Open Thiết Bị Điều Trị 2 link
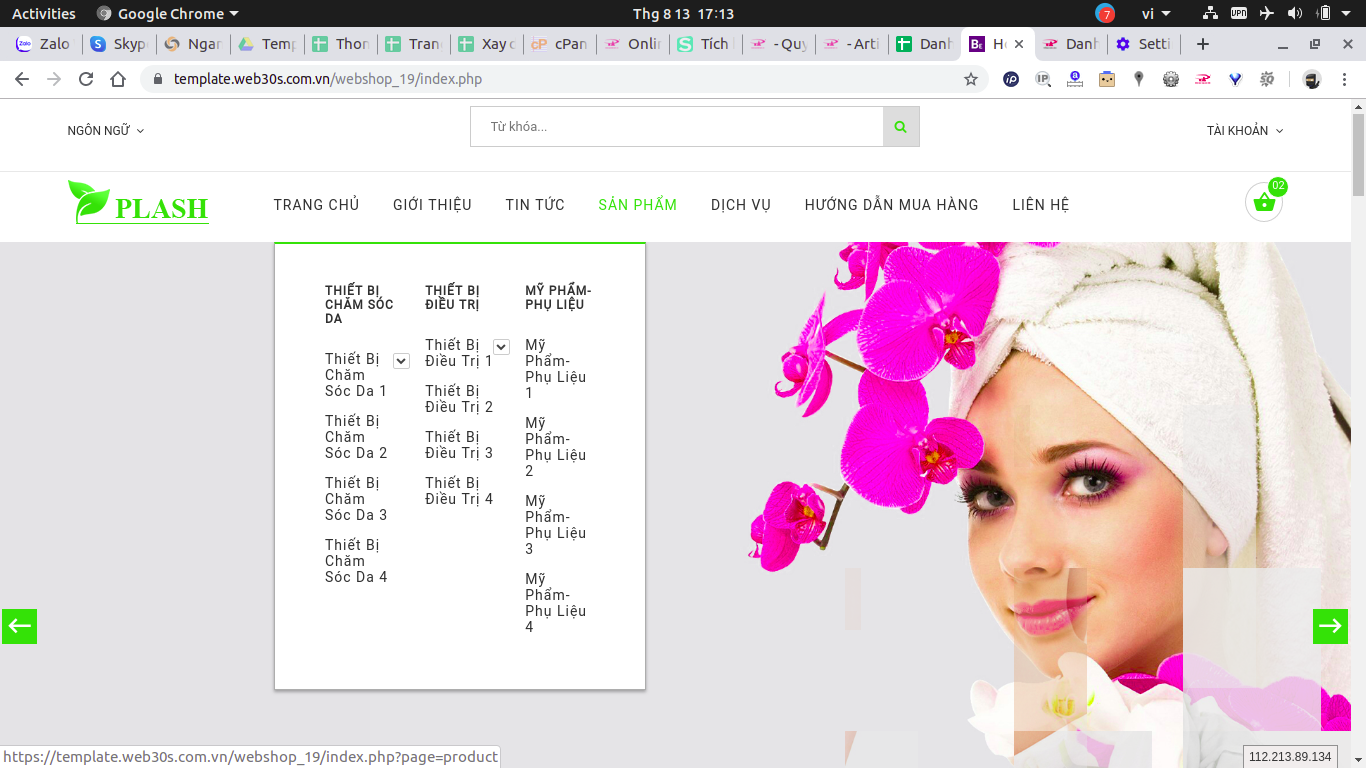Image resolution: width=1366 pixels, height=768 pixels. 459,399
